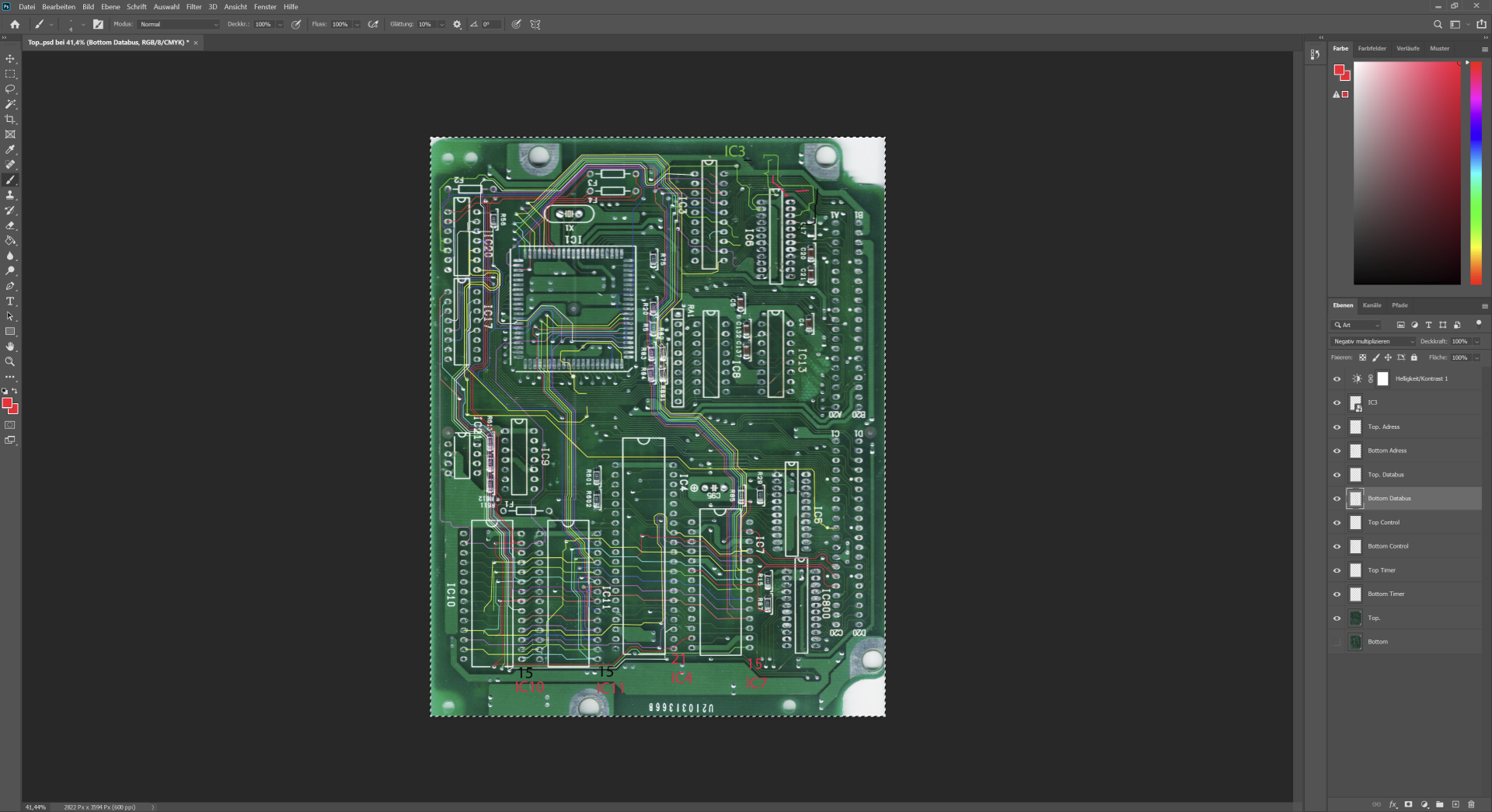The height and width of the screenshot is (812, 1492).
Task: Click the Move tool
Action: (10, 58)
